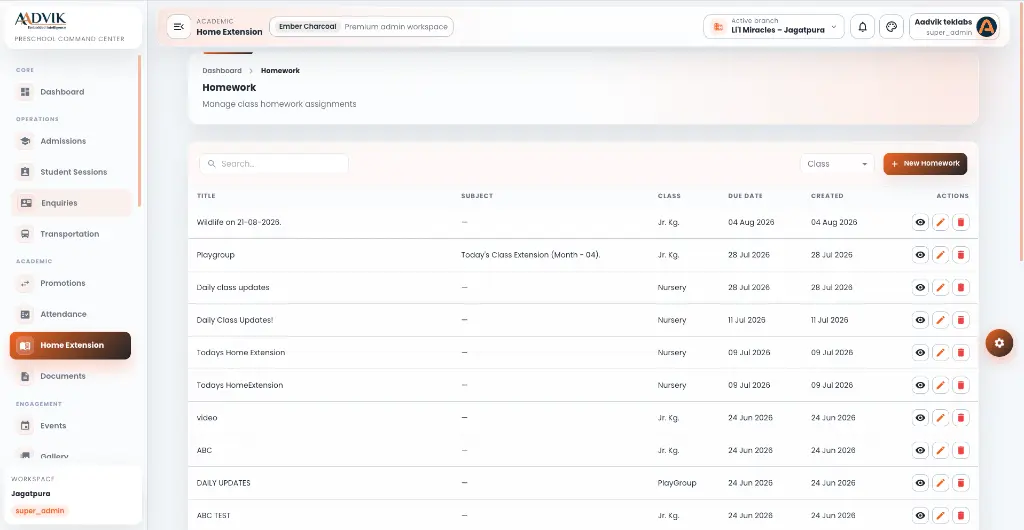Edit the video homework row
The width and height of the screenshot is (1024, 530).
[940, 418]
